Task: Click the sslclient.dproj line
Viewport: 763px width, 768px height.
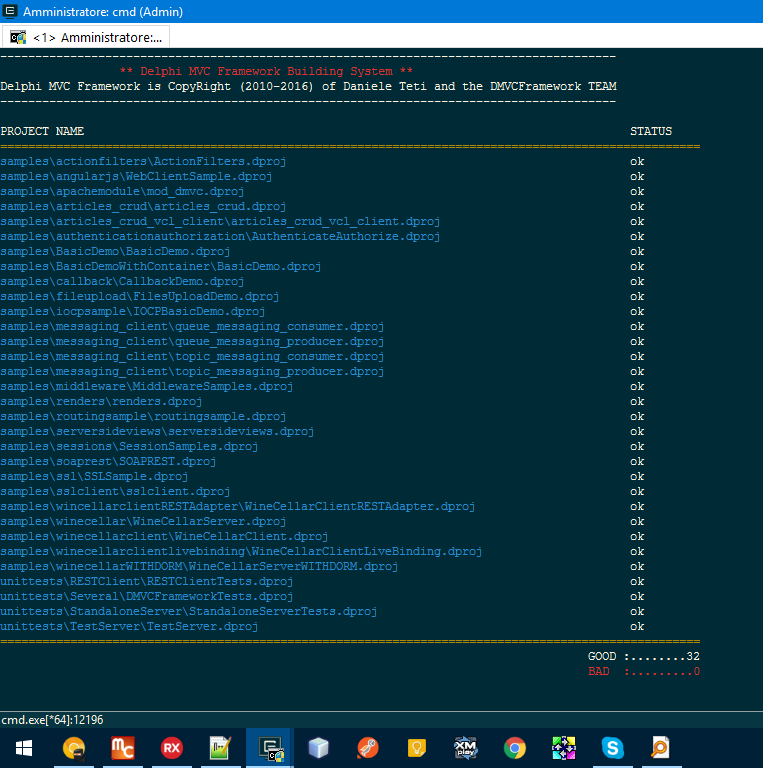Action: 115,492
